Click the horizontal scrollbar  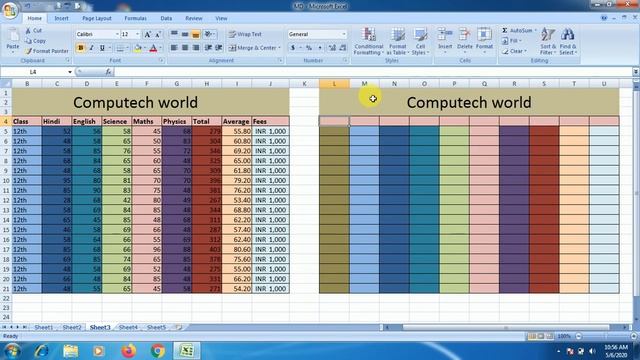pos(506,327)
